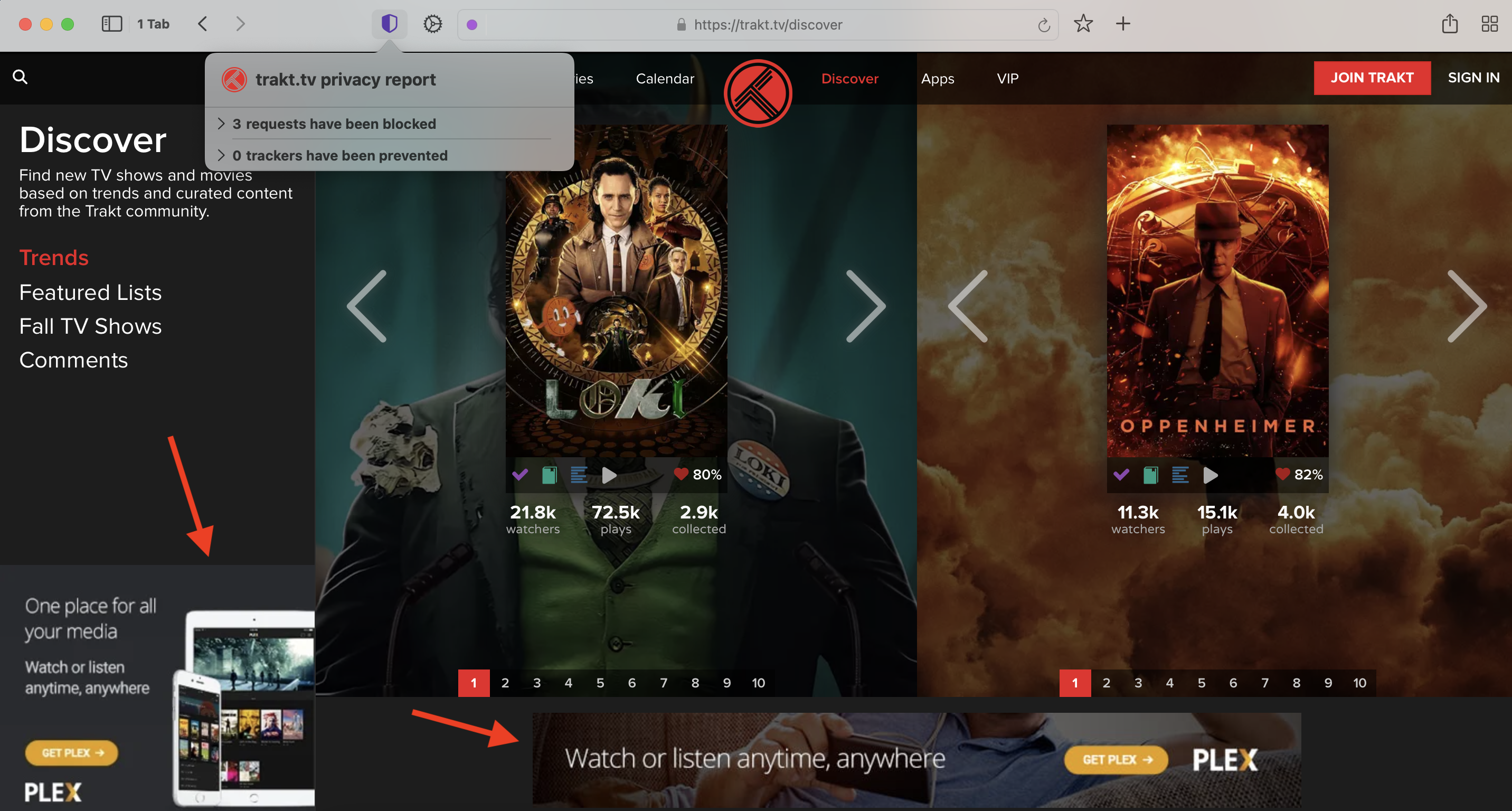This screenshot has height=811, width=1512.
Task: Open the Calendar menu item
Action: click(665, 79)
